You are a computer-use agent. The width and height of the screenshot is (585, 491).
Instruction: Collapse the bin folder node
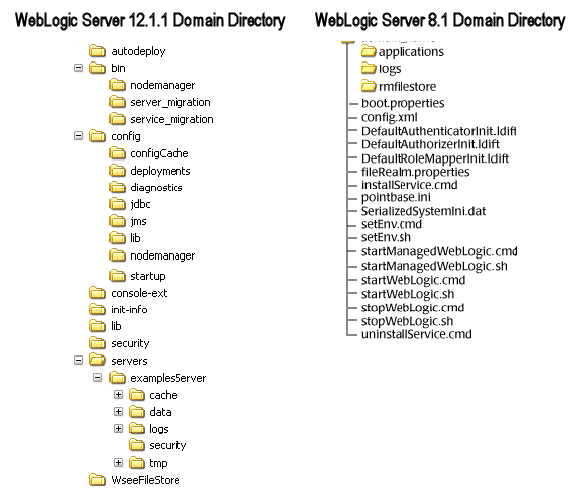[x=78, y=68]
